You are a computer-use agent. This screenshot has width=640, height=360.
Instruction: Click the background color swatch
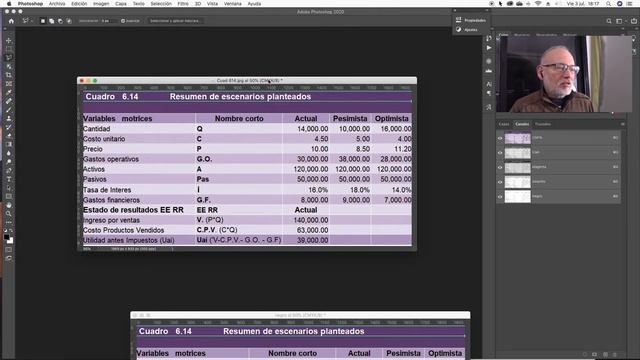[x=11, y=241]
